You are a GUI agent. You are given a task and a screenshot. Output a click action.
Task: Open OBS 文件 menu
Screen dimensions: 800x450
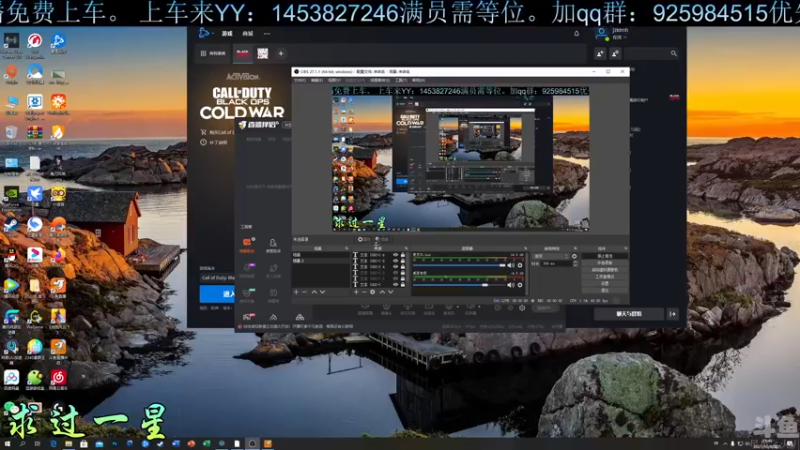pos(300,81)
